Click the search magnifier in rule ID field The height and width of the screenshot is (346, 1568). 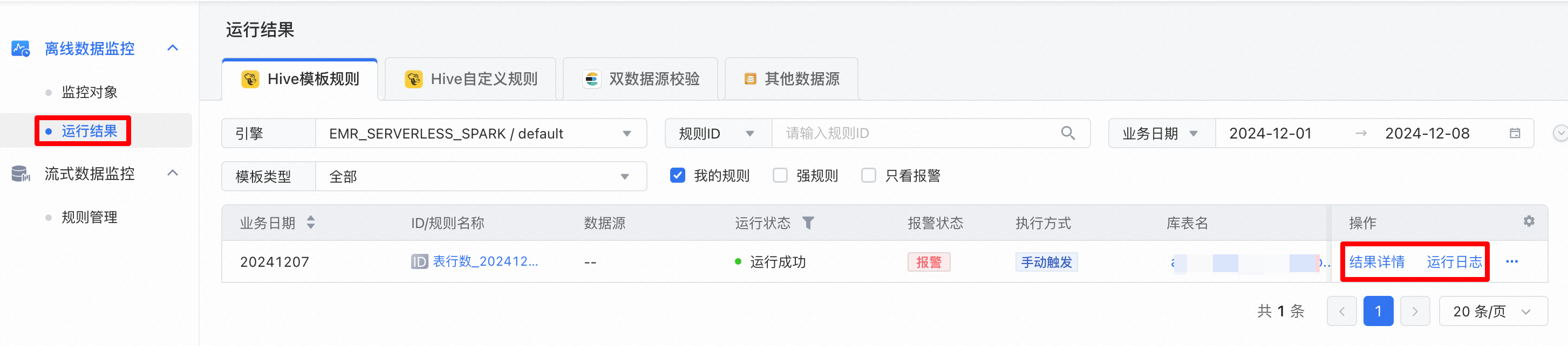tap(1067, 133)
